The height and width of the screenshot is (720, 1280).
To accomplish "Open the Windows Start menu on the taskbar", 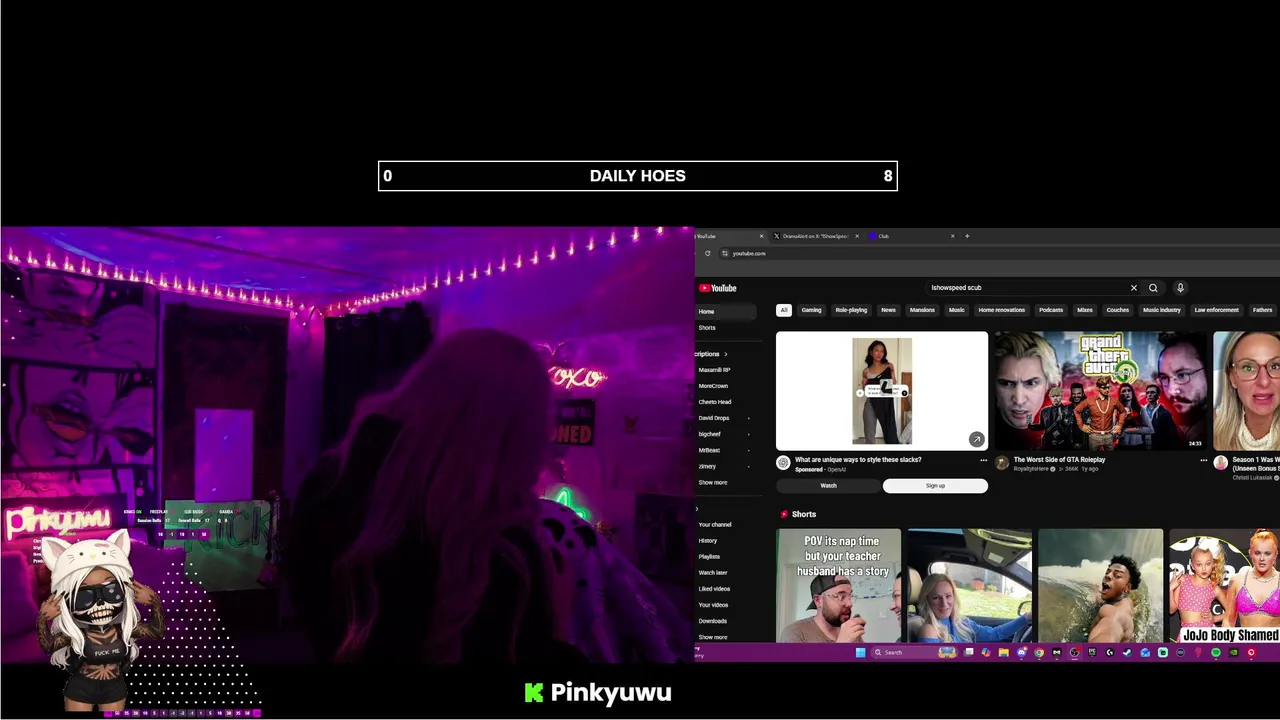I will coord(861,653).
